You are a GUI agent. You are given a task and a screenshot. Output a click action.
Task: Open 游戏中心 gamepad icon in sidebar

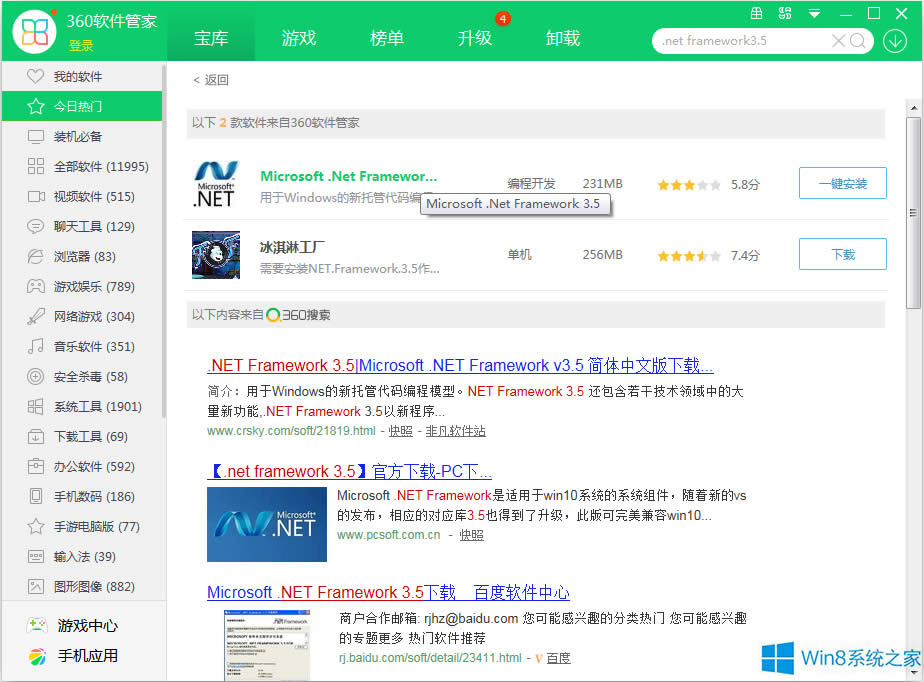36,626
